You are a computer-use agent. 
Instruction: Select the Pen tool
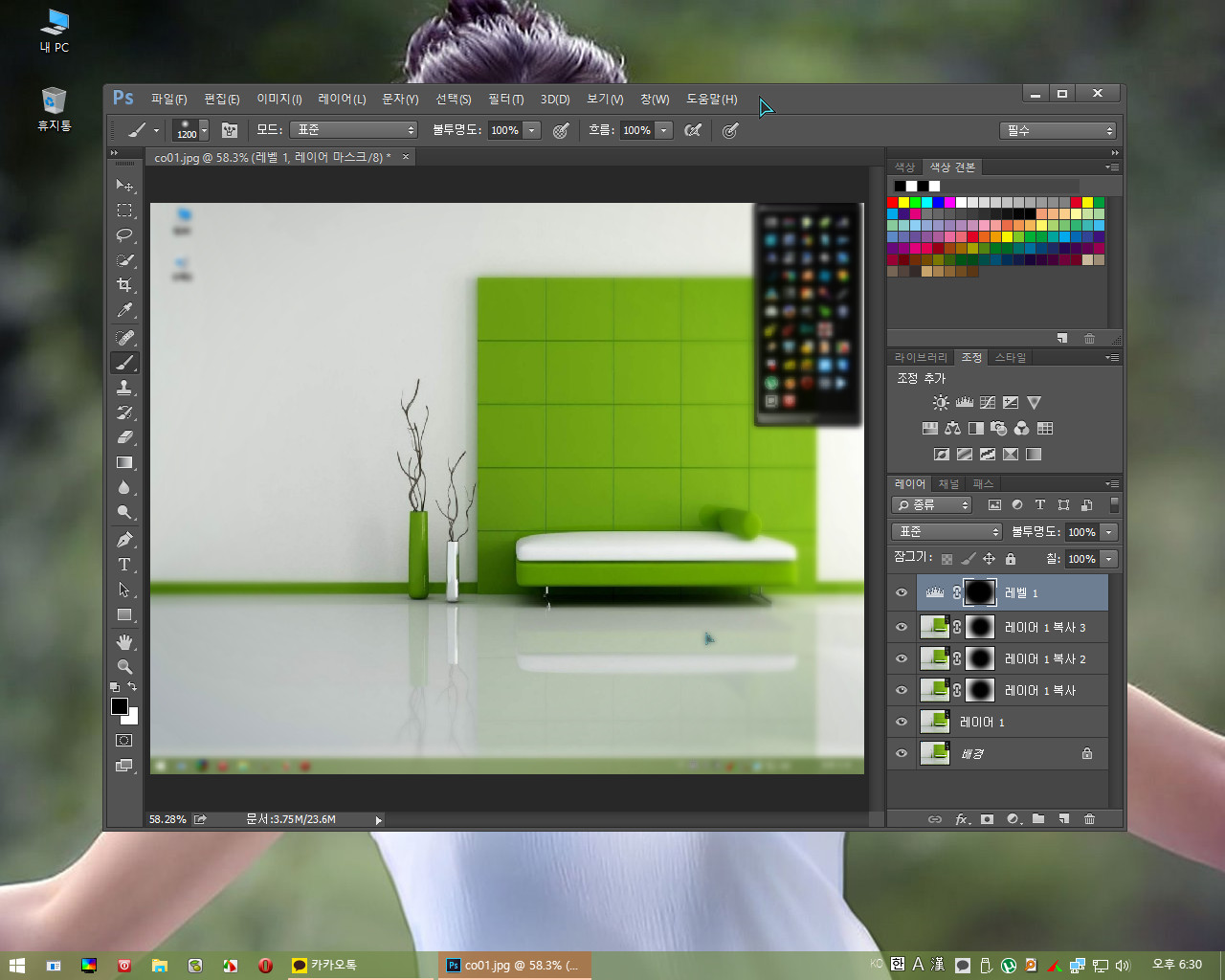coord(124,540)
